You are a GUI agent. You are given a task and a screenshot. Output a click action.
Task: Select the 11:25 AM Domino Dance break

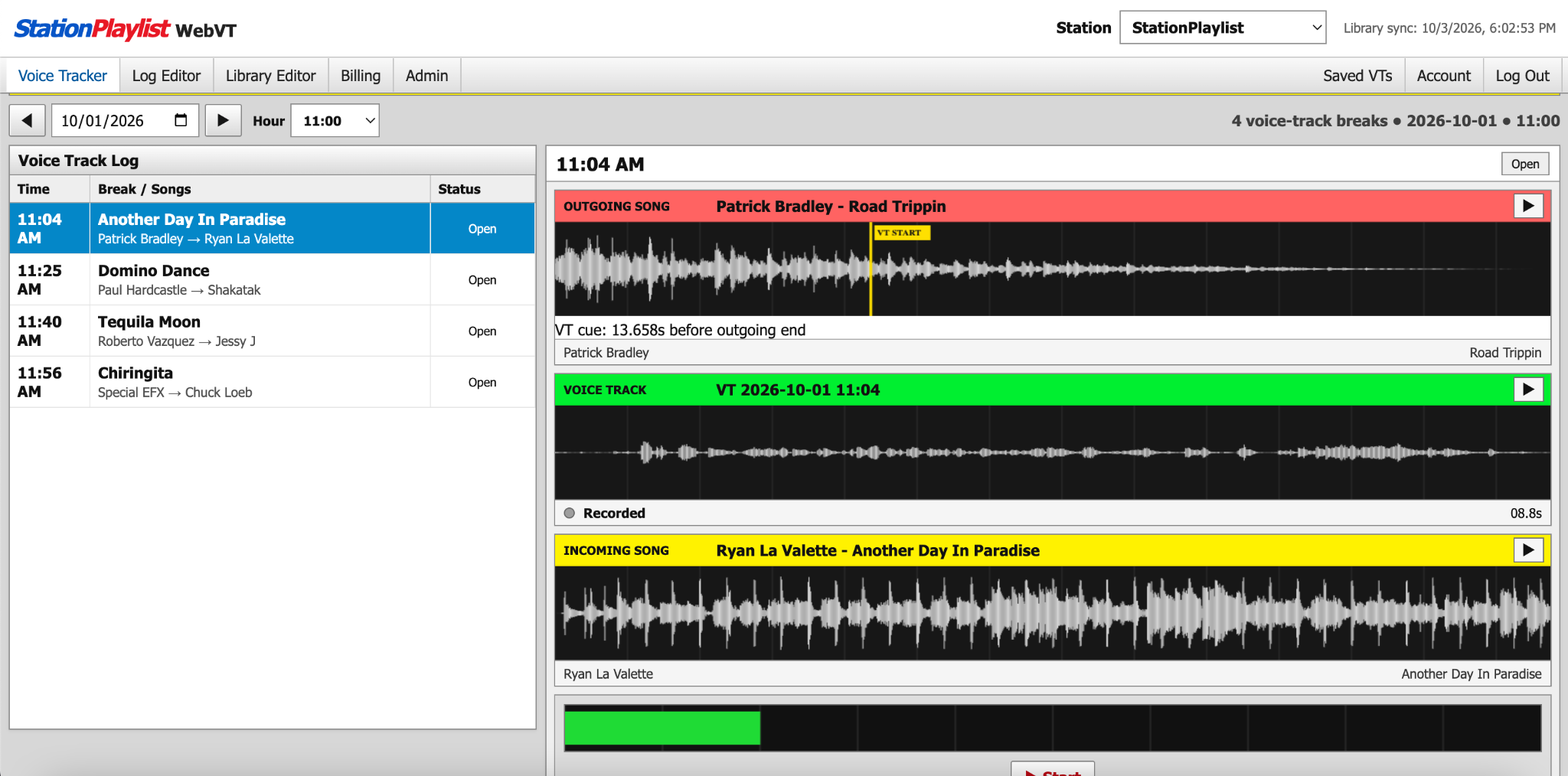click(273, 279)
